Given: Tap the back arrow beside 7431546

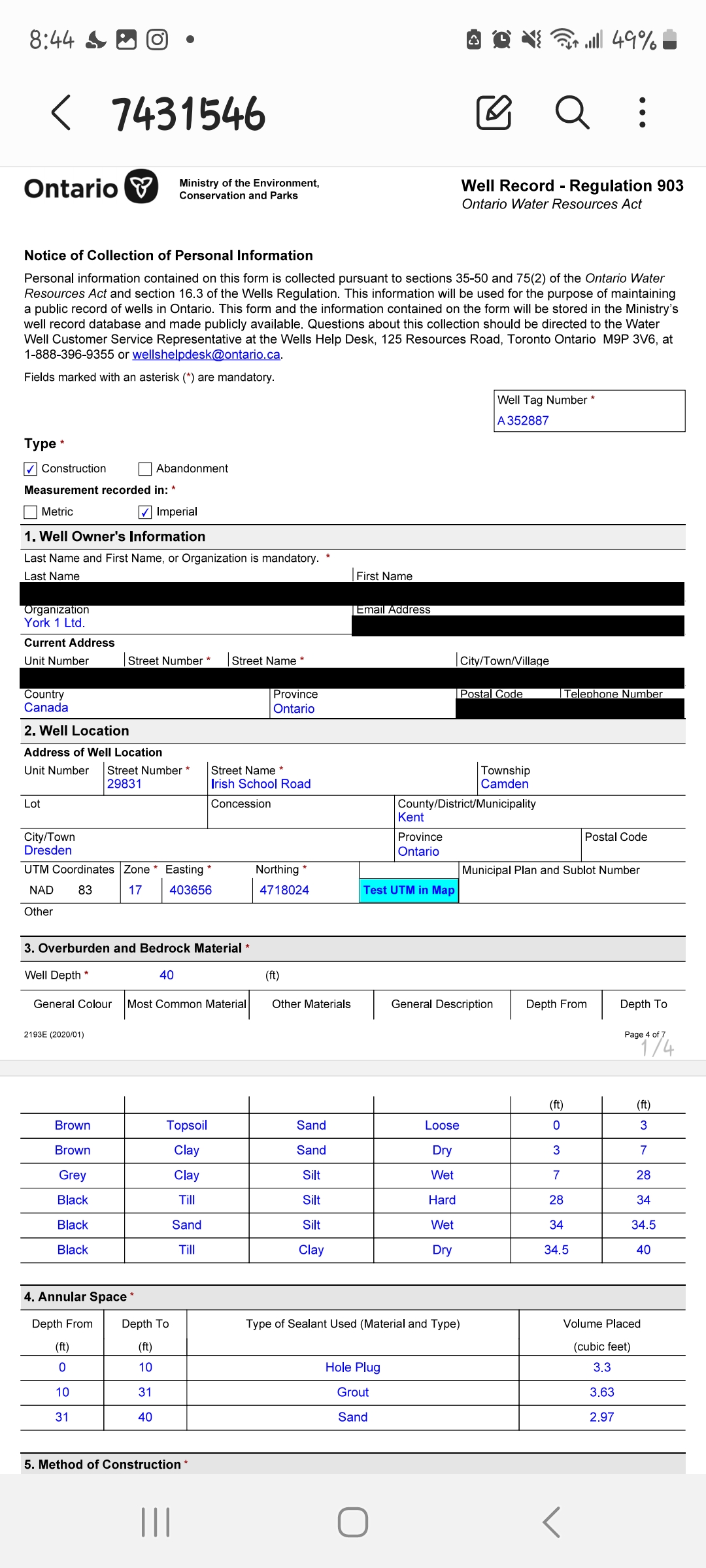Looking at the screenshot, I should (61, 112).
